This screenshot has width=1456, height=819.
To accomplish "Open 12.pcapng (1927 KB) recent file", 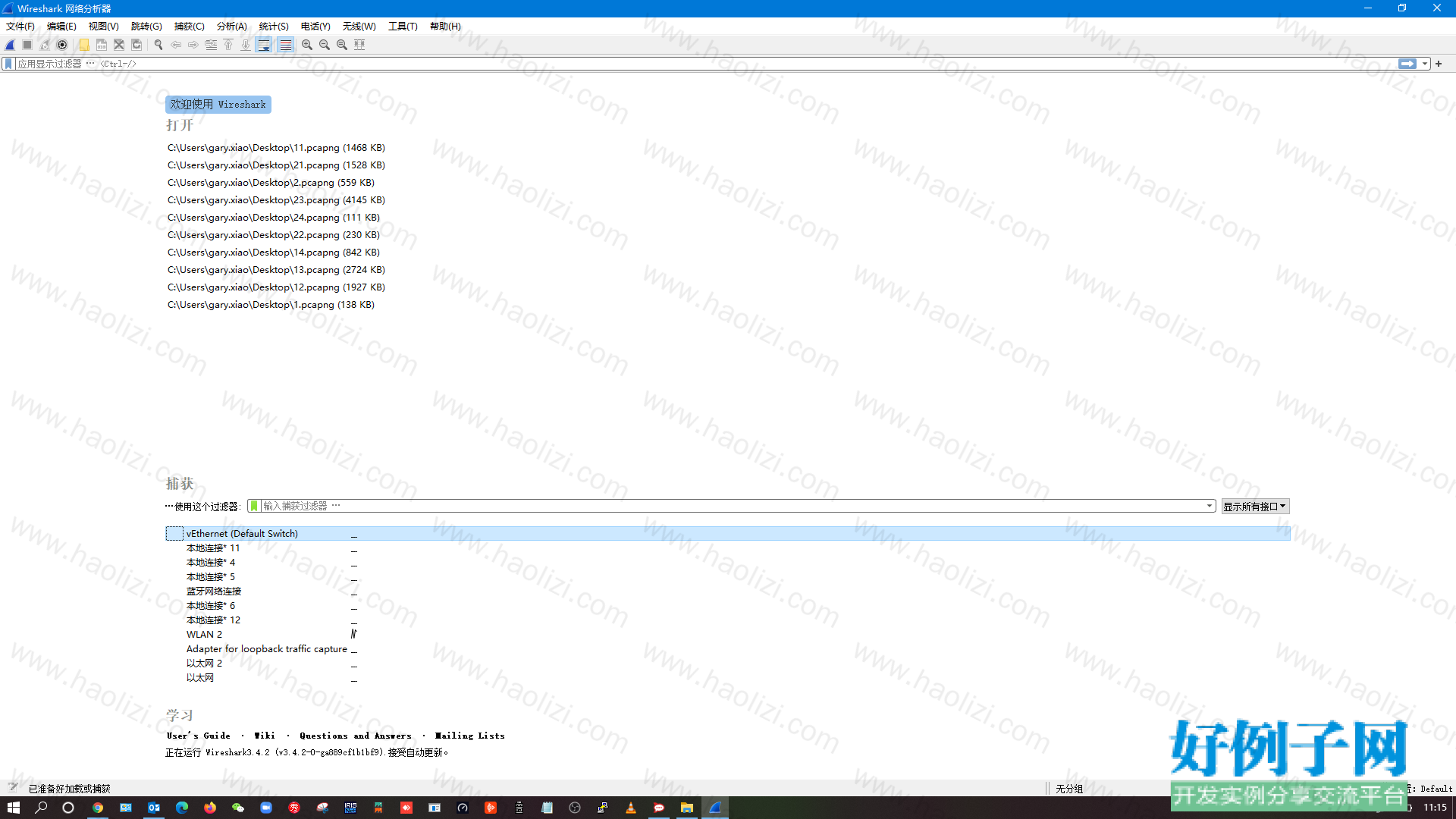I will coord(276,287).
